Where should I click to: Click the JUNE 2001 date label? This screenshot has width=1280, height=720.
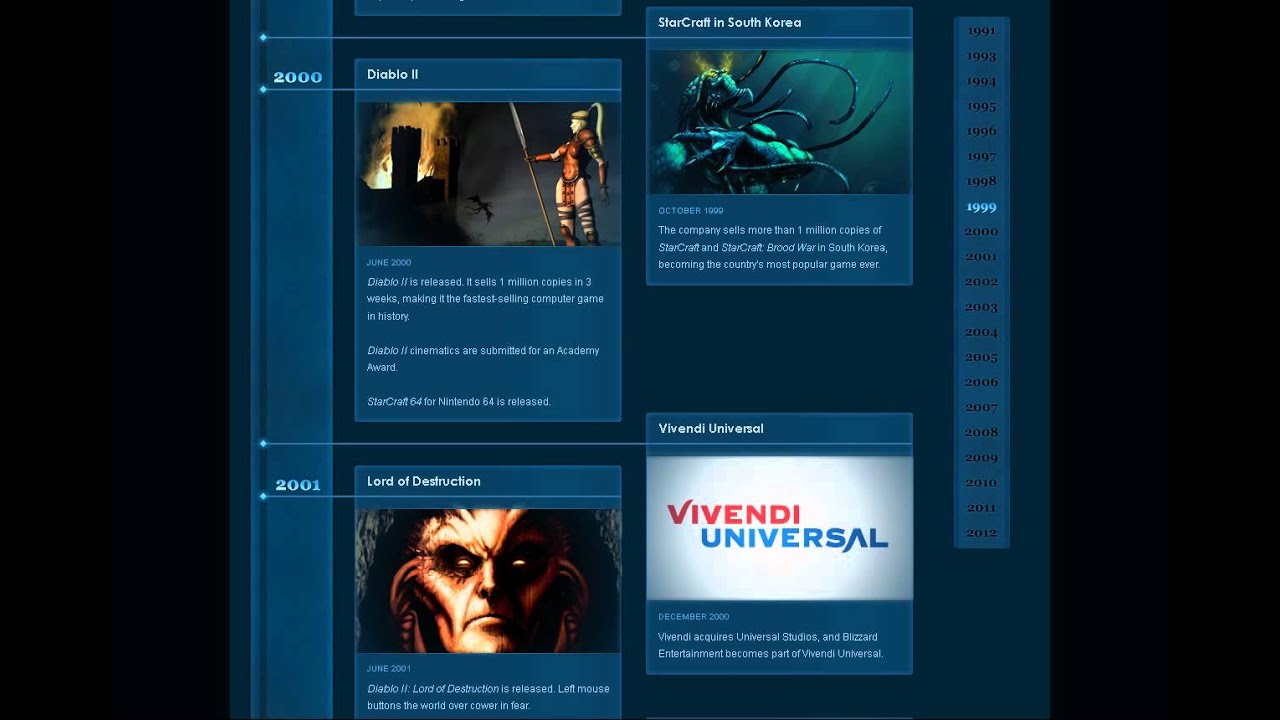[x=388, y=669]
